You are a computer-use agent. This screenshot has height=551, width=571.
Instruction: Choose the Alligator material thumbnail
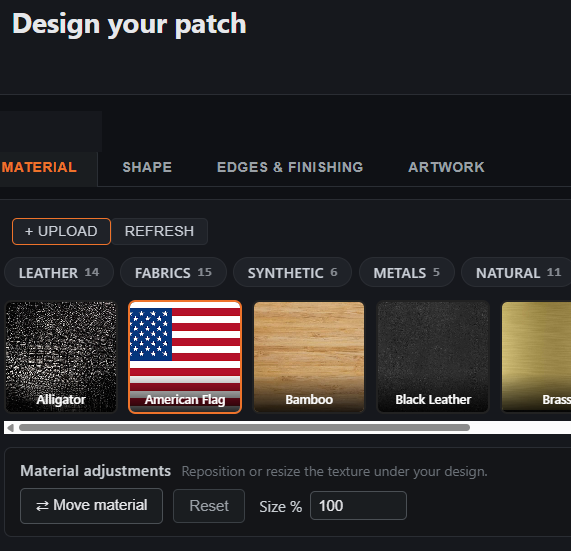61,357
